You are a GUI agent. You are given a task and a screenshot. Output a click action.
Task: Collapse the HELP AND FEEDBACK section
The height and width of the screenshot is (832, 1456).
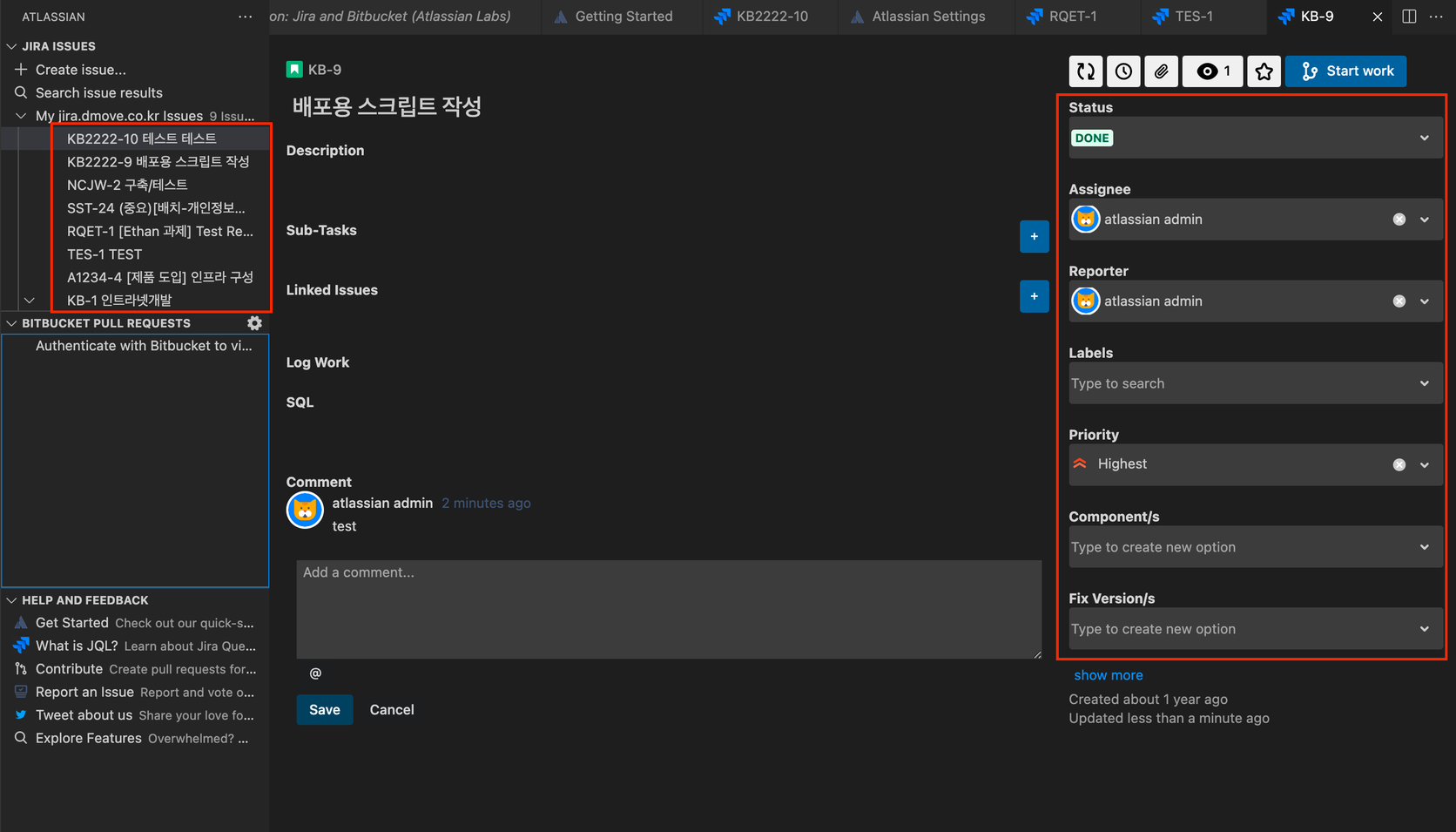[x=11, y=599]
